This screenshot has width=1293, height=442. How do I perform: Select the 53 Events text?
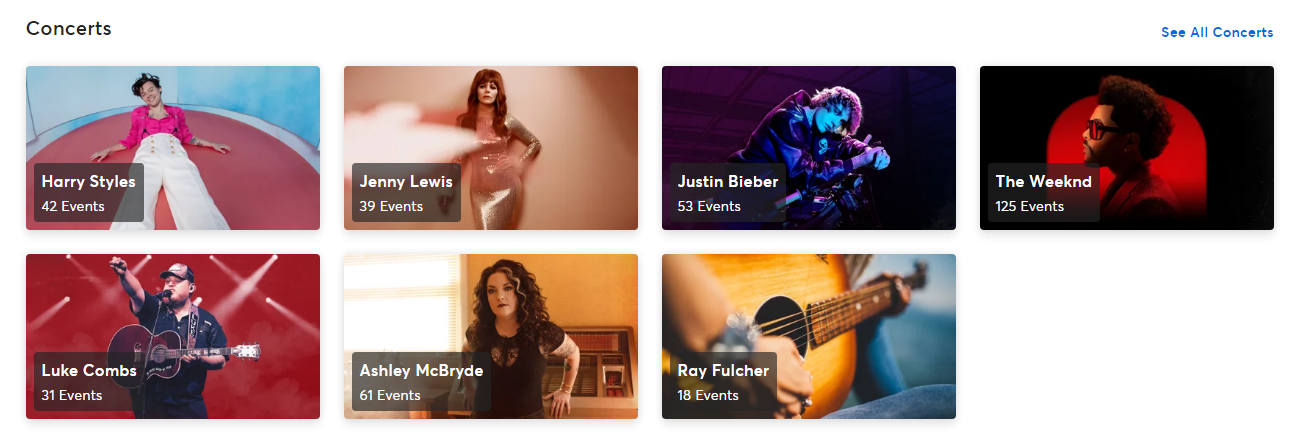tap(709, 206)
